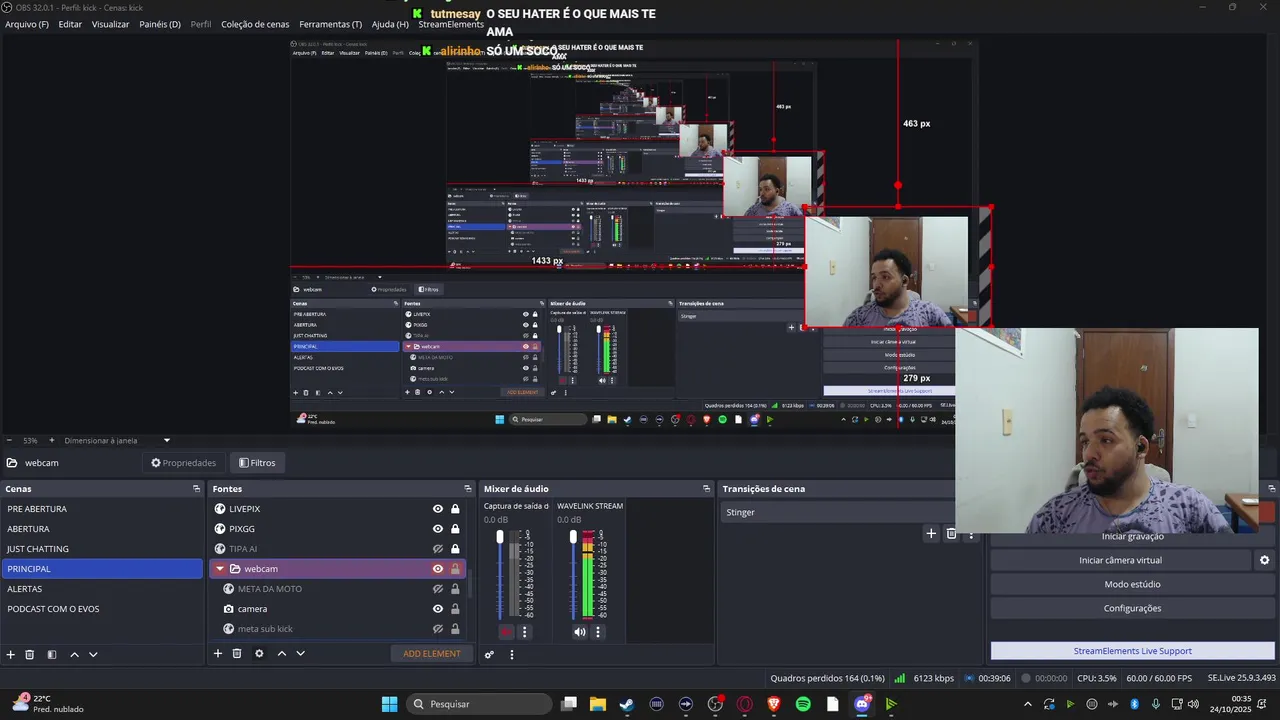1280x720 pixels.
Task: Open File Explorer from the taskbar
Action: (597, 704)
